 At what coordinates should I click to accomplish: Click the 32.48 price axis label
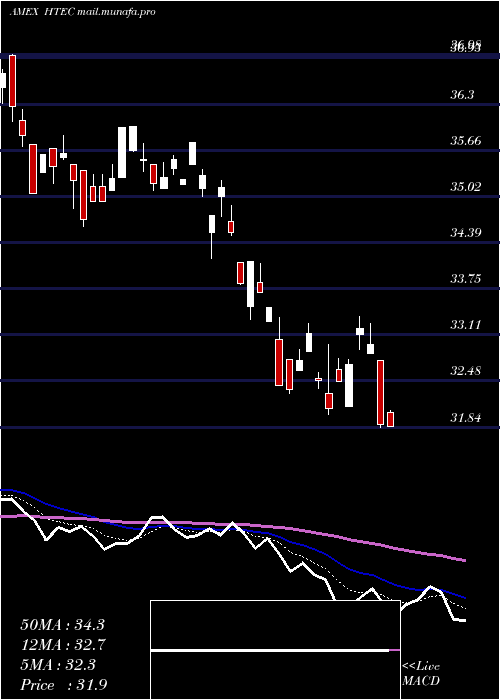coord(466,371)
